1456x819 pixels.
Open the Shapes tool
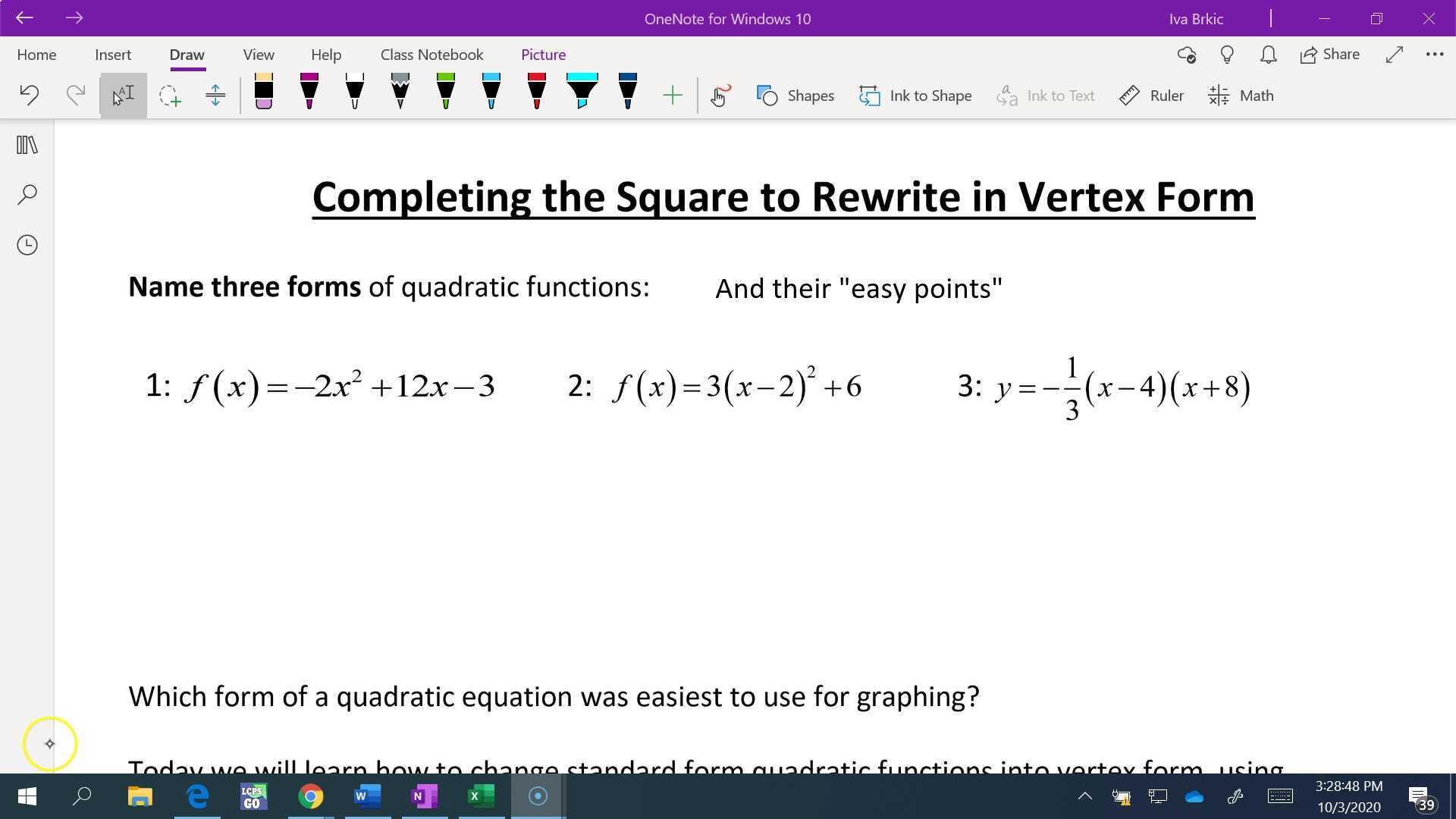click(794, 96)
